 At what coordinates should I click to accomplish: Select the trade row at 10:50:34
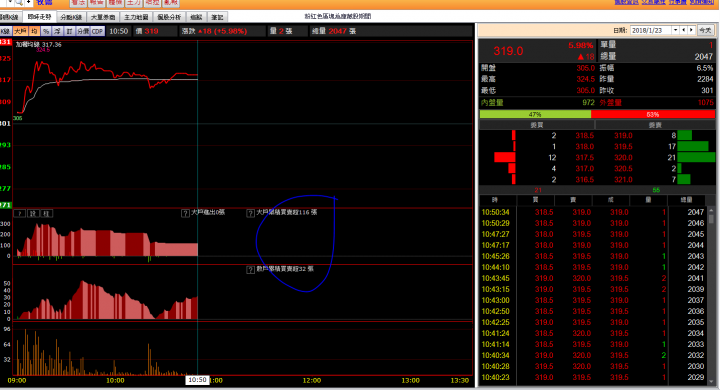[593, 212]
